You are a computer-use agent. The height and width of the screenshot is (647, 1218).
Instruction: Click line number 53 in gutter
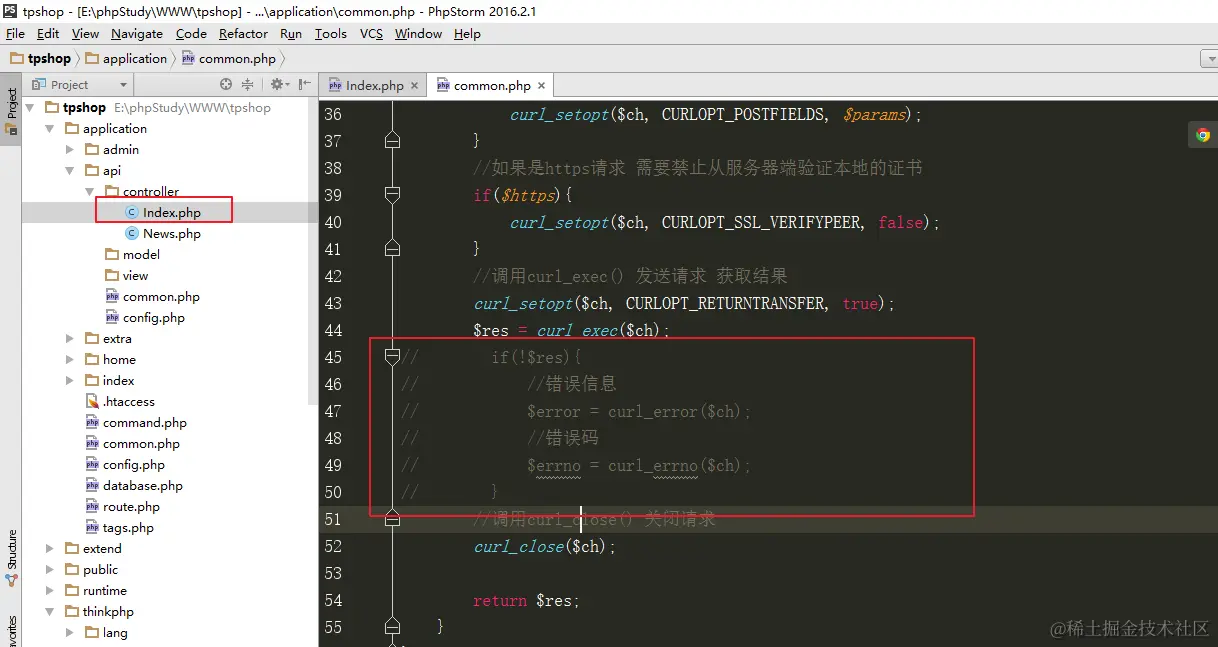click(x=333, y=573)
